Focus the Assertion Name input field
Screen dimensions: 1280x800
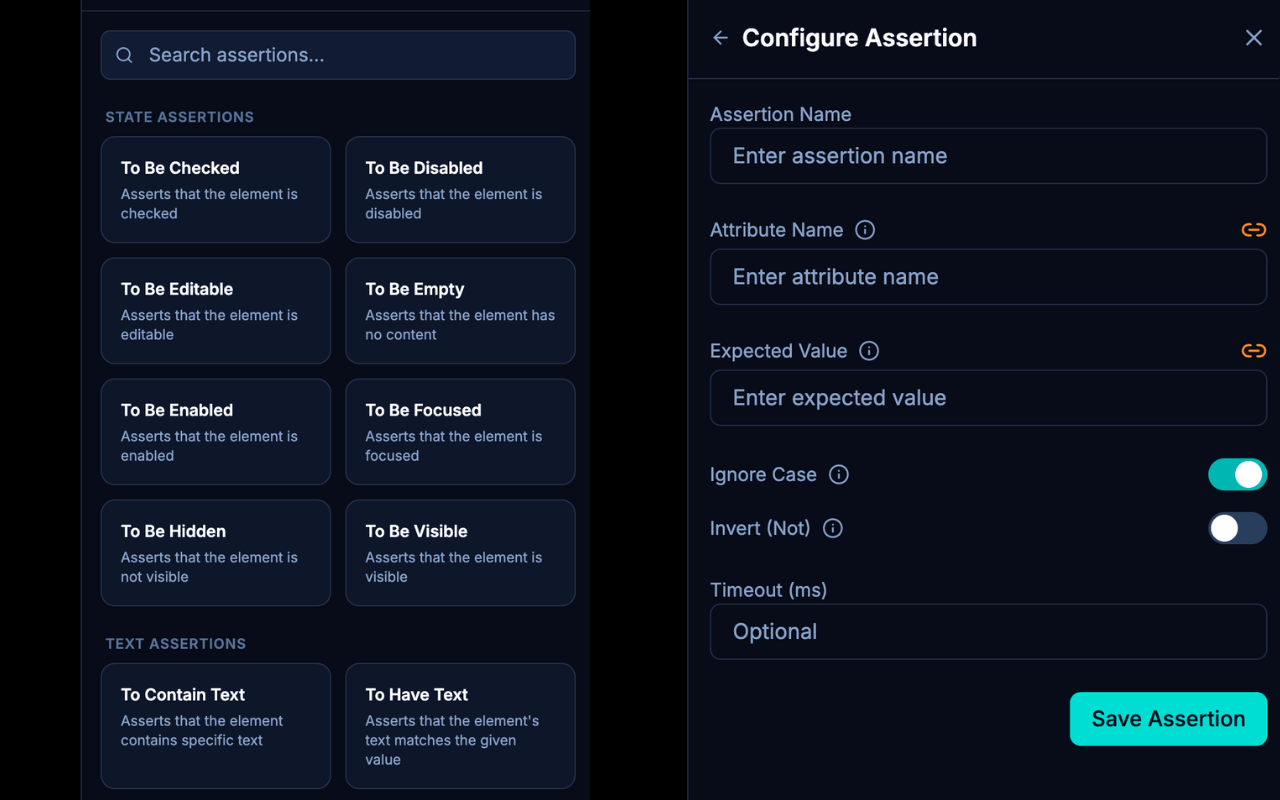[x=988, y=156]
